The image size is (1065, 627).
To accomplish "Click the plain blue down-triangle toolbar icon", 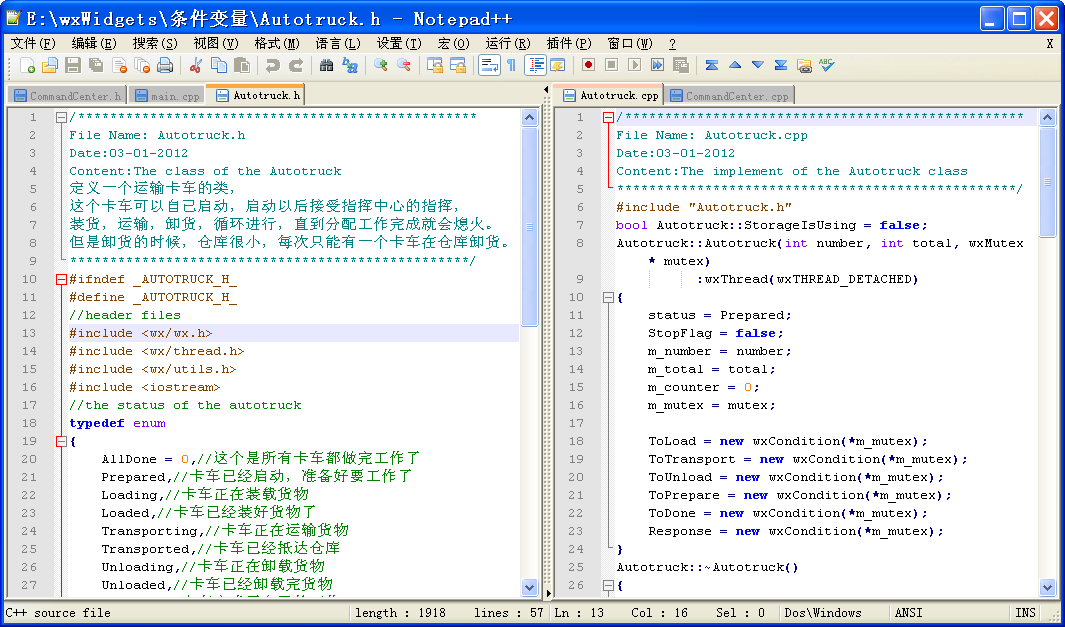I will coord(758,65).
